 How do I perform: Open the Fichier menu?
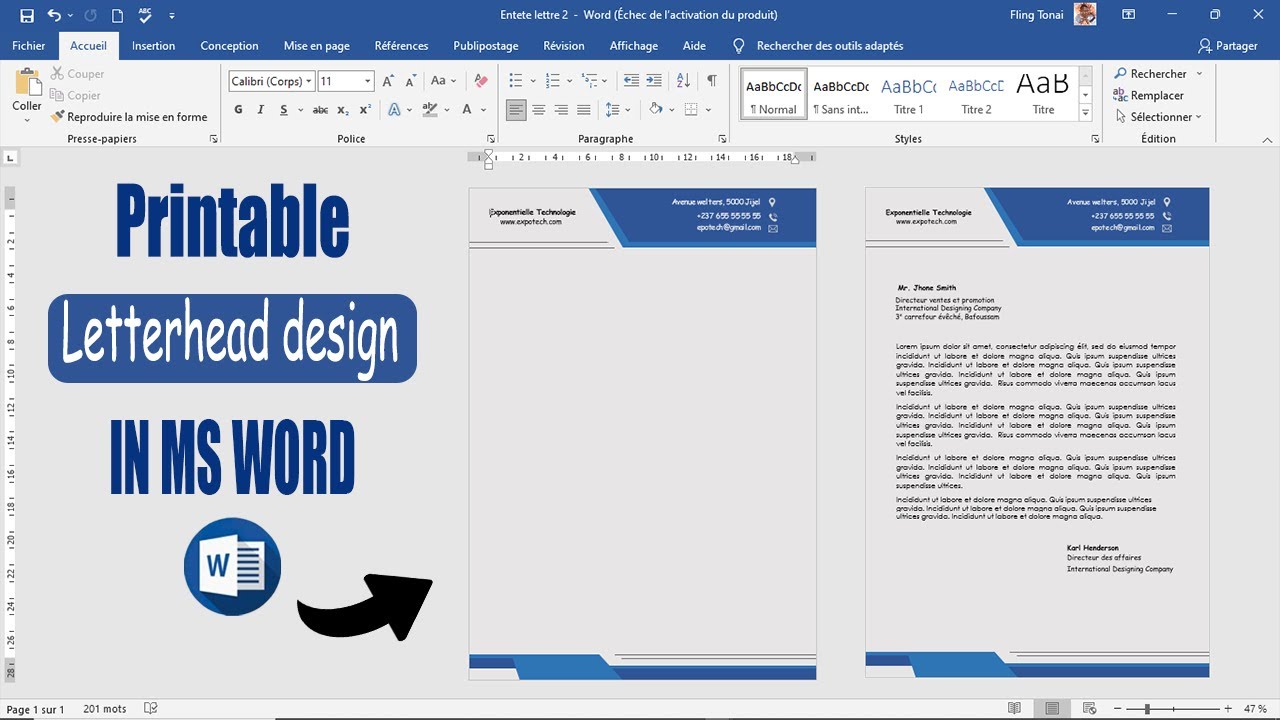point(29,46)
